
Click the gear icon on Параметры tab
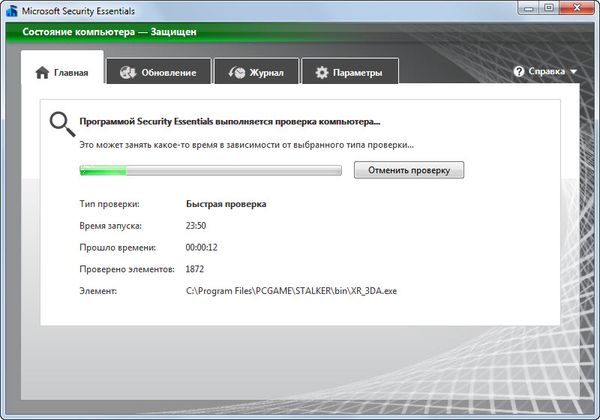322,72
